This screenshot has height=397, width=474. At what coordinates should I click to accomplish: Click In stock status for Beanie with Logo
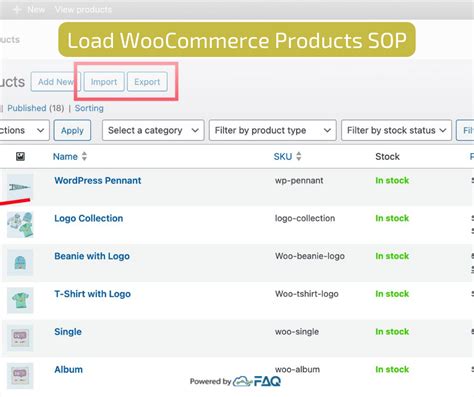(x=392, y=256)
